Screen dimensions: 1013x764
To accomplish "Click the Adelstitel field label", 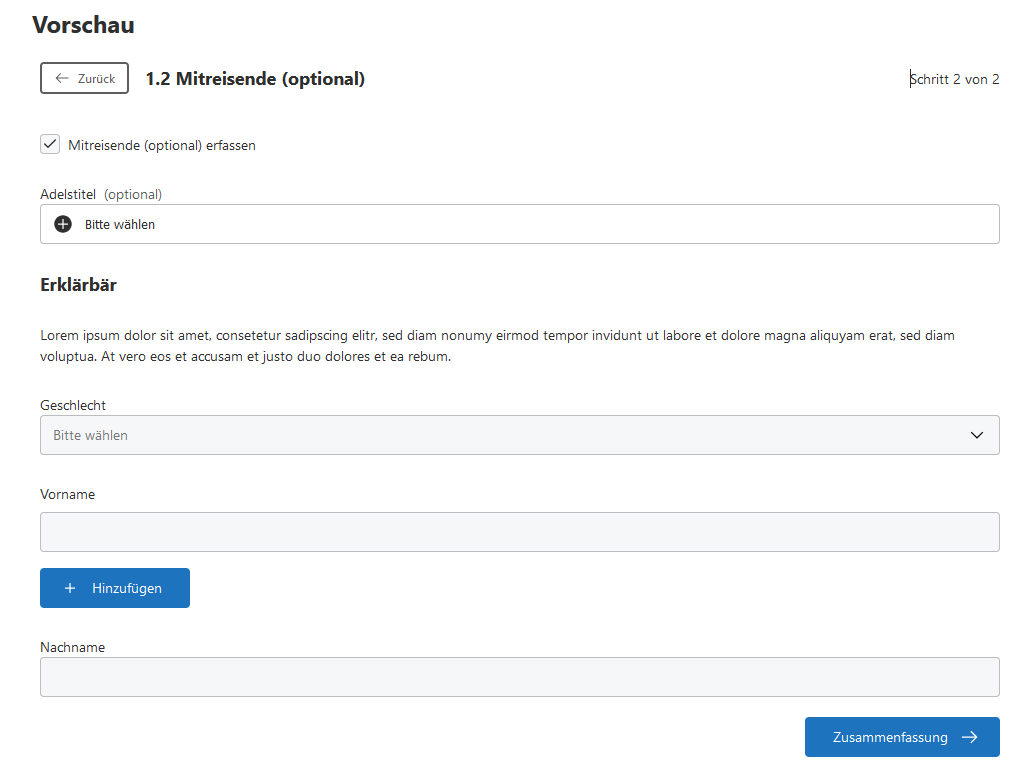I will tap(68, 194).
